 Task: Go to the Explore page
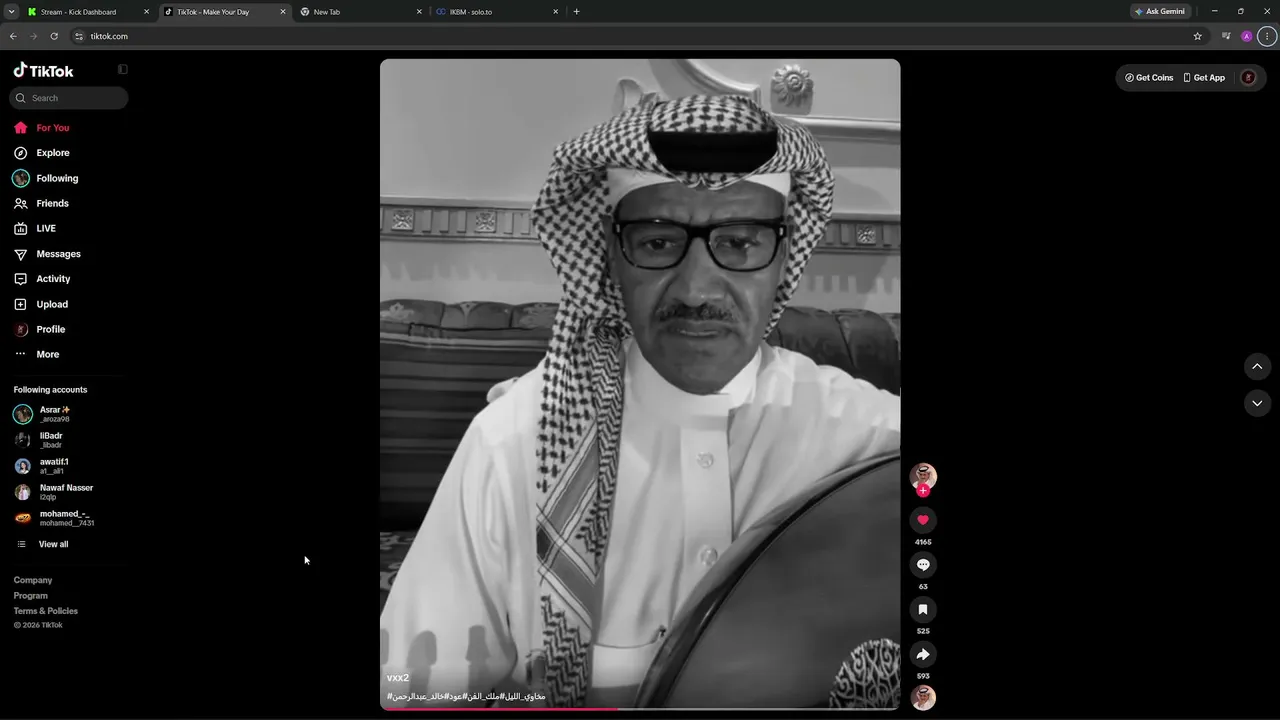[41, 153]
